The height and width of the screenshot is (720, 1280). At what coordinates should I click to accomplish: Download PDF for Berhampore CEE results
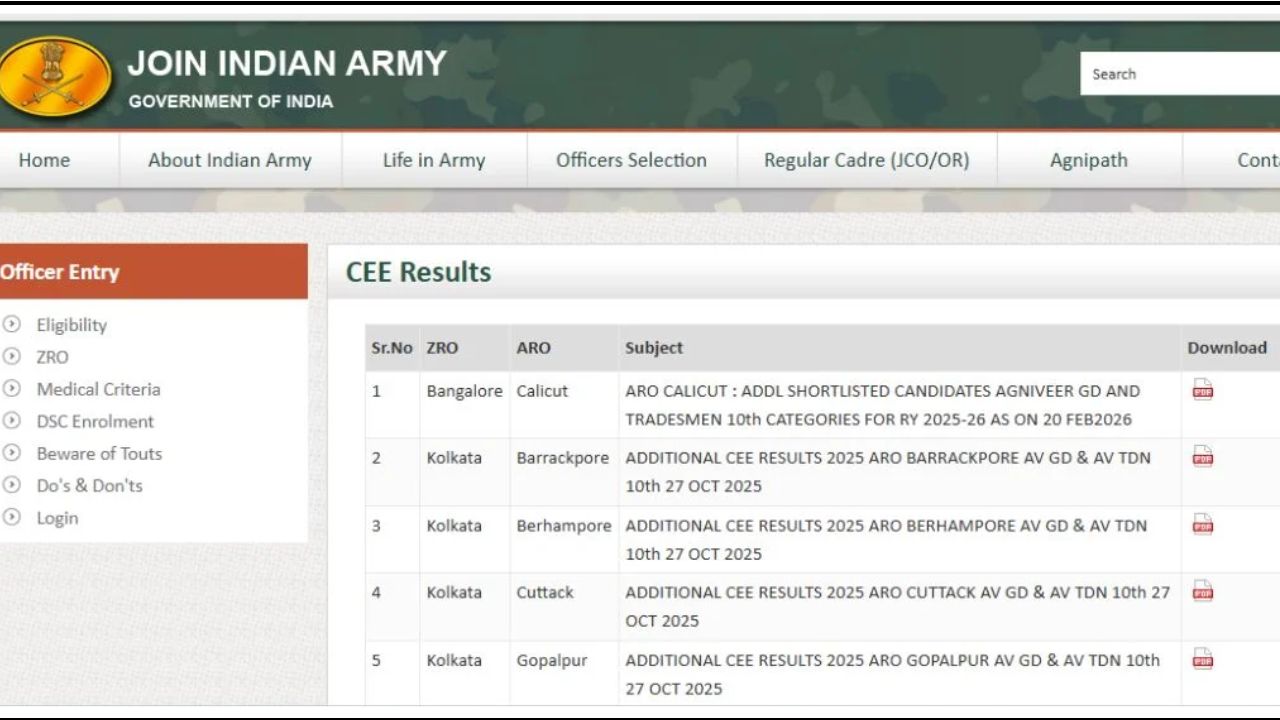[1202, 525]
